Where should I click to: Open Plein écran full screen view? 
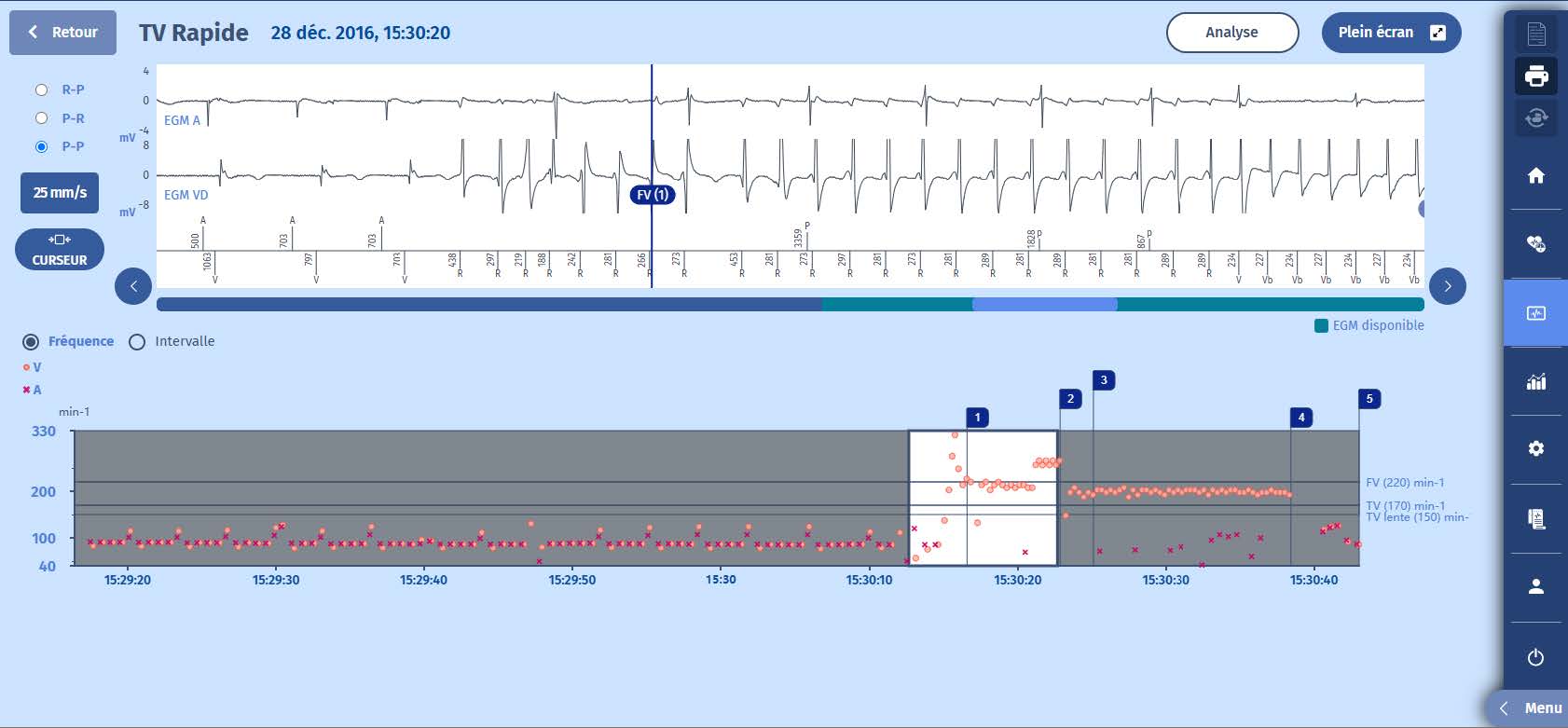click(x=1390, y=33)
